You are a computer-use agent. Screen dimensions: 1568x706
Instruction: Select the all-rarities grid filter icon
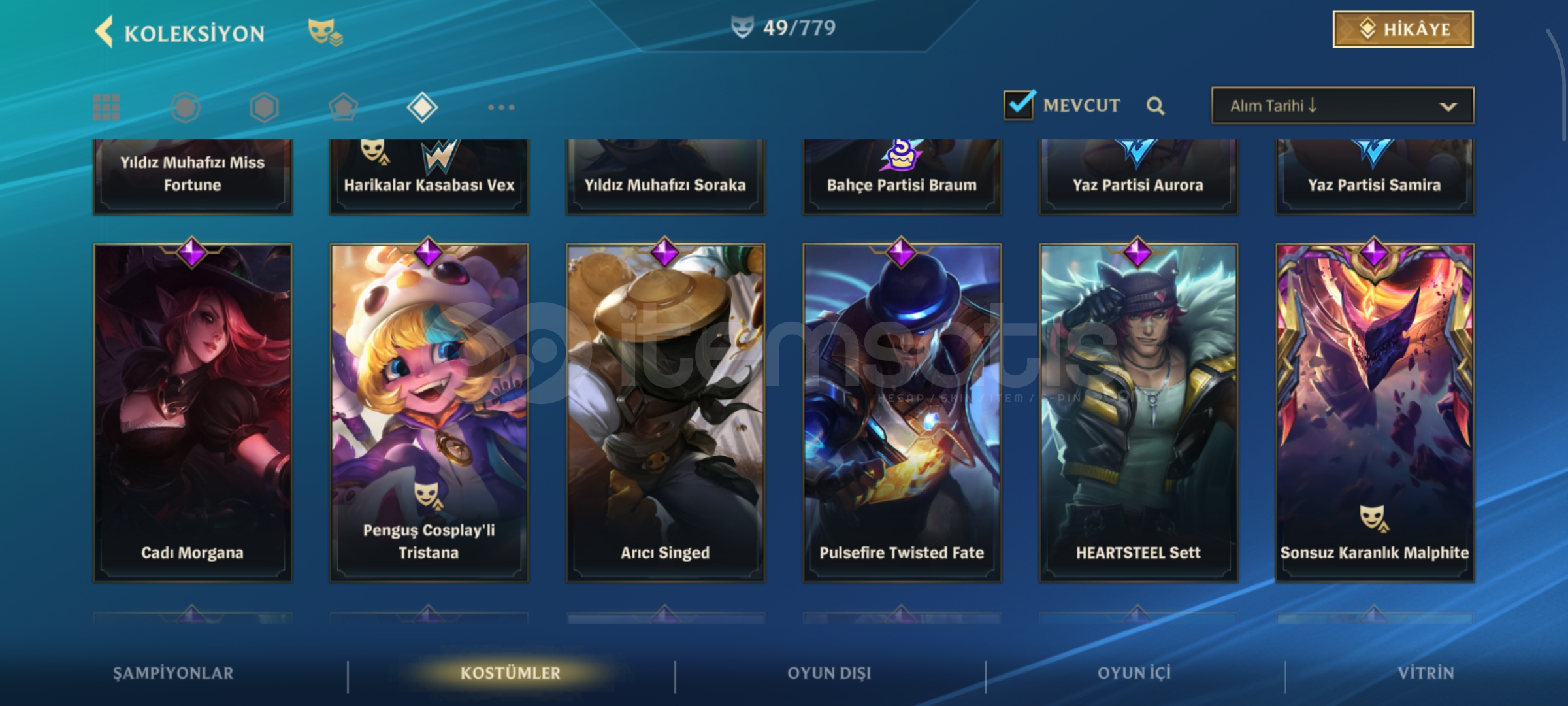coord(106,107)
